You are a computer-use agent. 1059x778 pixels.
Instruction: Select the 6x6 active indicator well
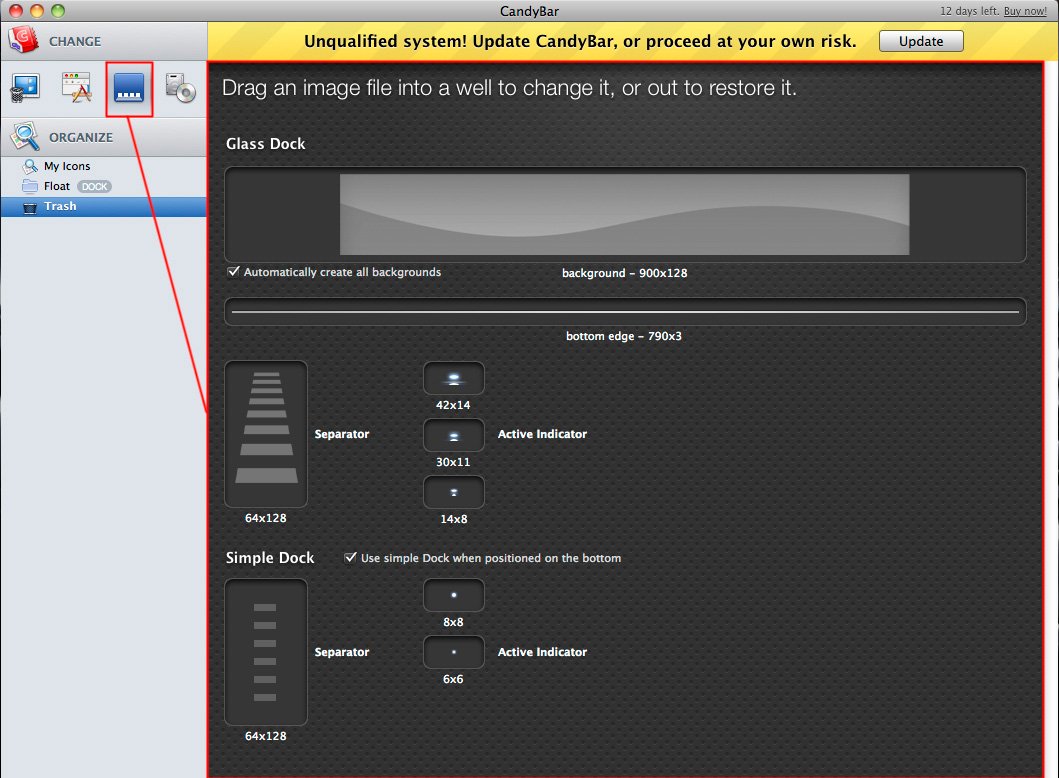pos(454,652)
